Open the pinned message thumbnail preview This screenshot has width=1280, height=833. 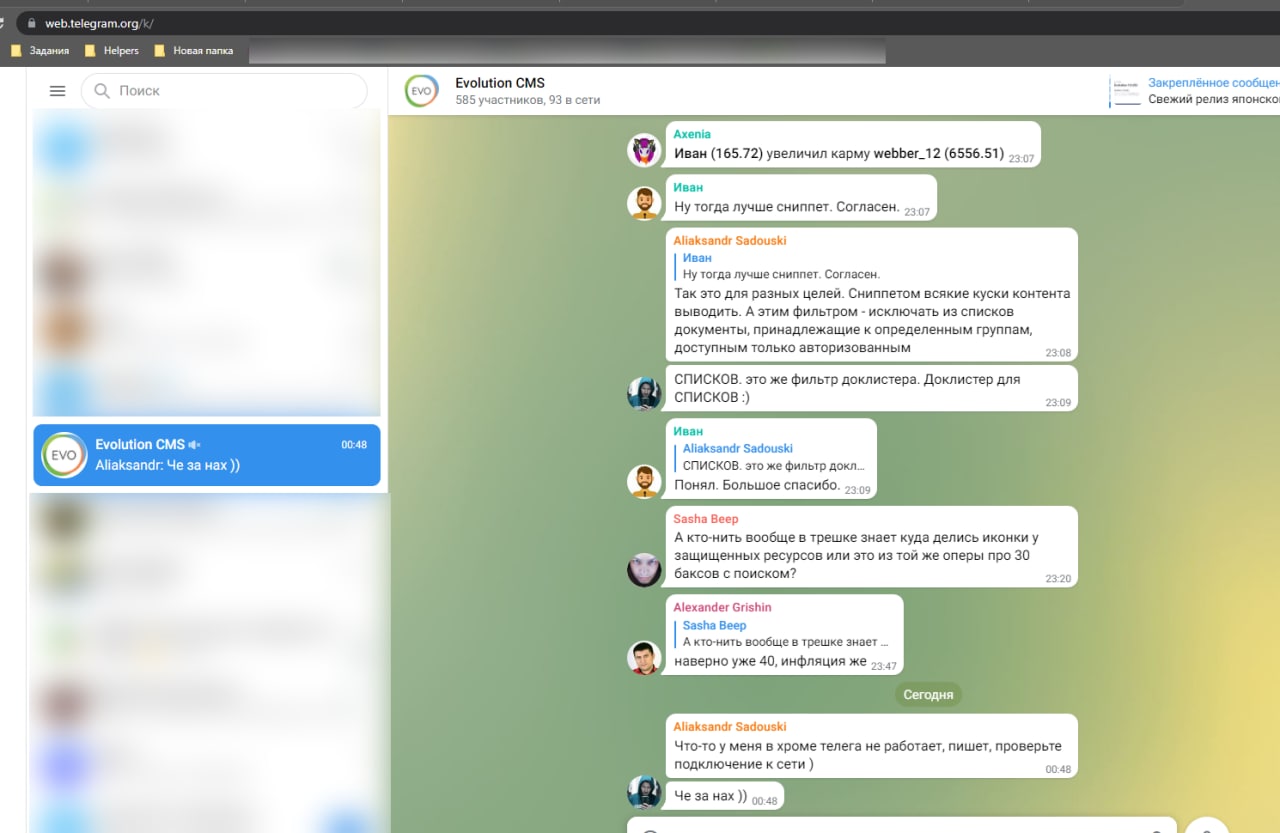click(1126, 91)
